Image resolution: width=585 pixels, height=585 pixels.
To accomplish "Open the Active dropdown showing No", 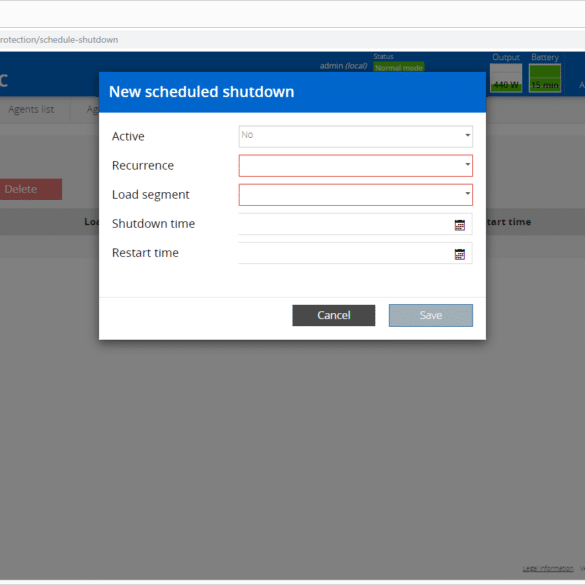I will point(356,136).
